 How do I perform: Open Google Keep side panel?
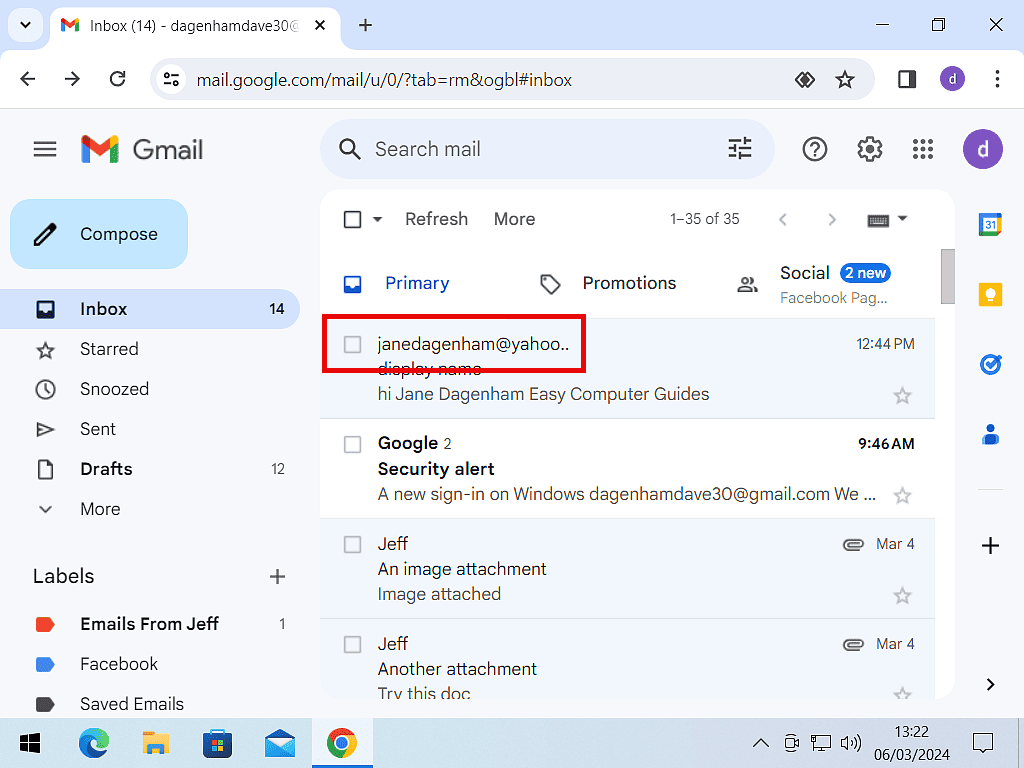(990, 294)
